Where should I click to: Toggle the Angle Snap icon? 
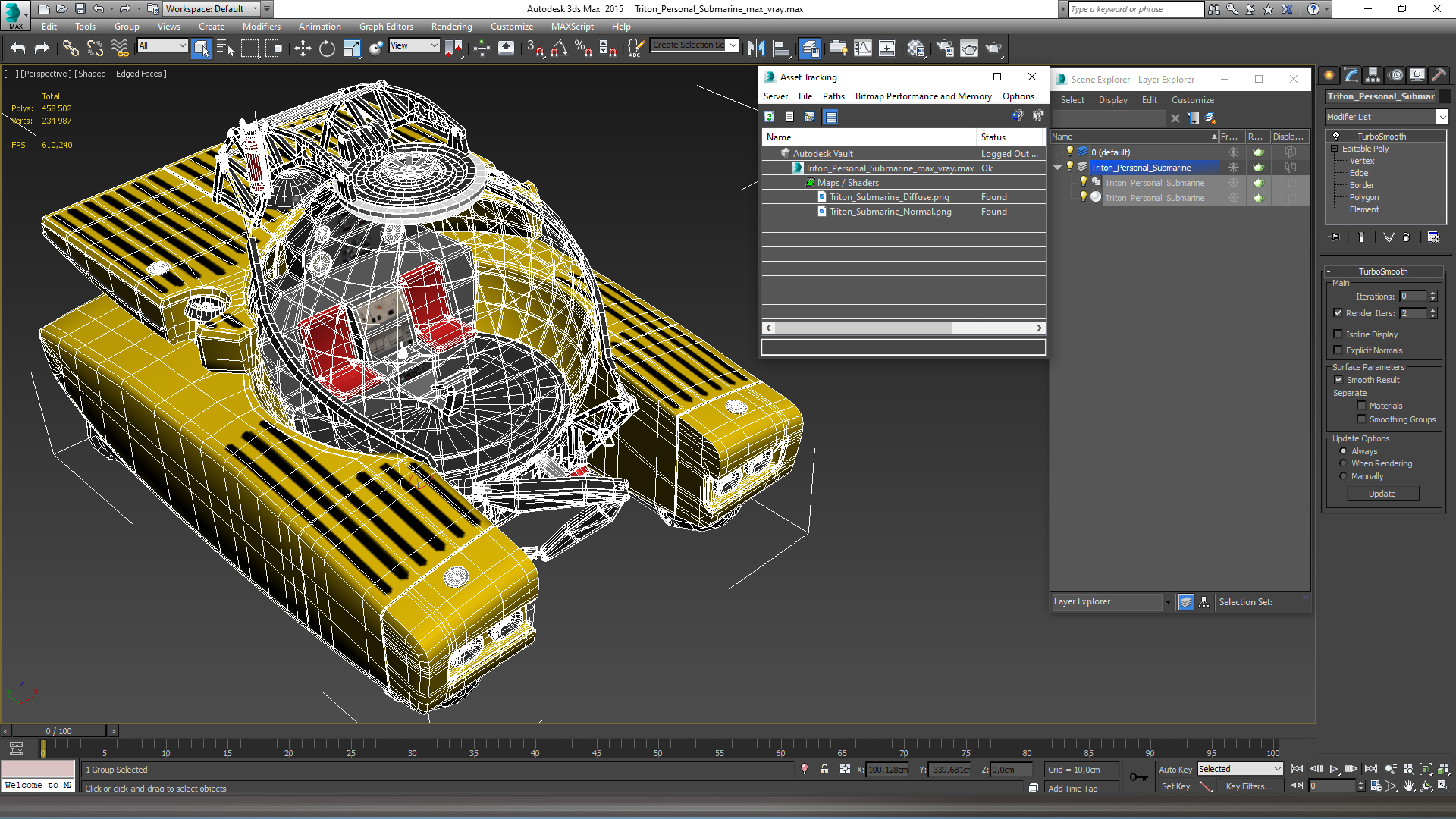pyautogui.click(x=560, y=49)
